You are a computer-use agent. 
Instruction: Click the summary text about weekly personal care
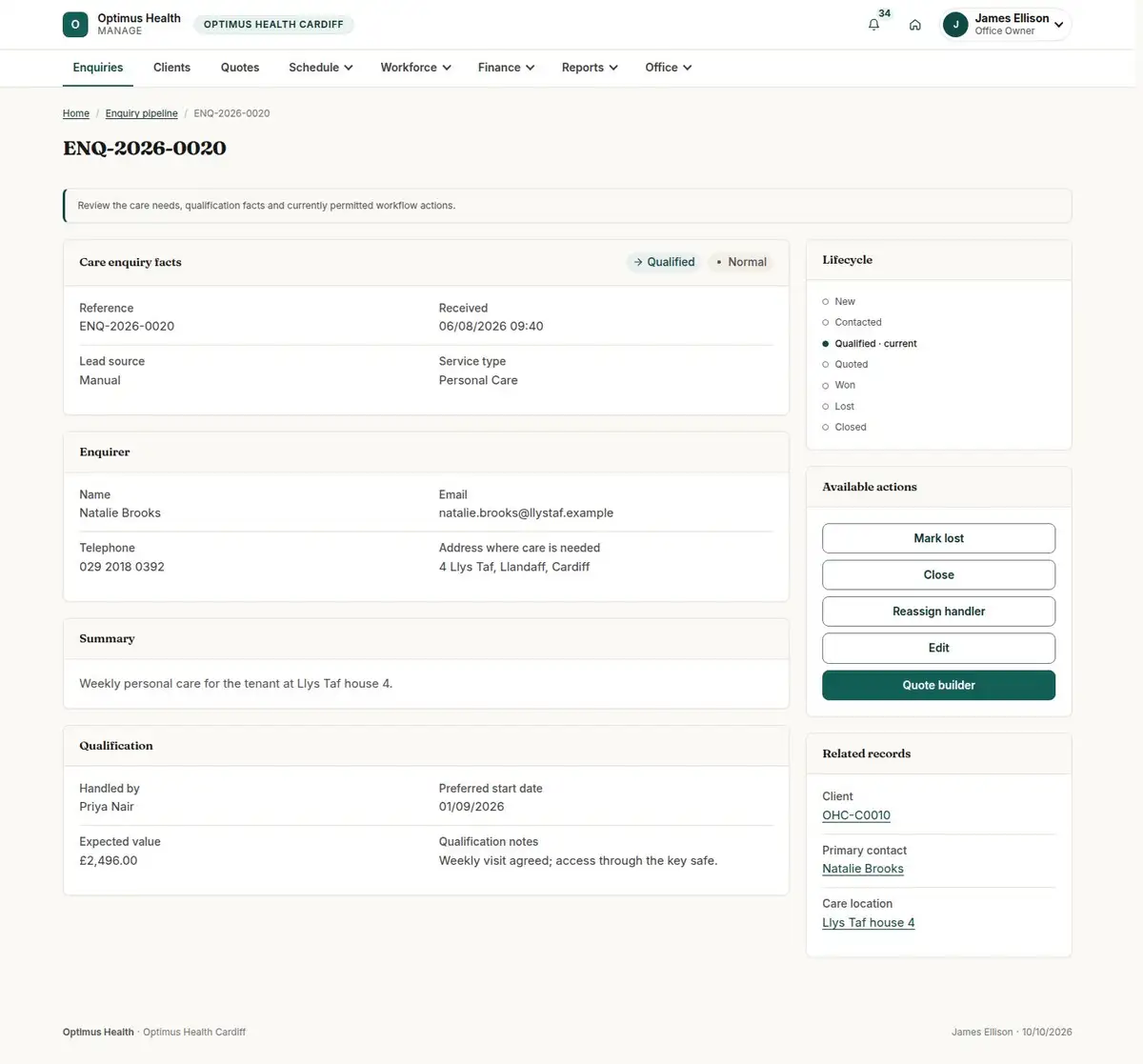(x=236, y=684)
